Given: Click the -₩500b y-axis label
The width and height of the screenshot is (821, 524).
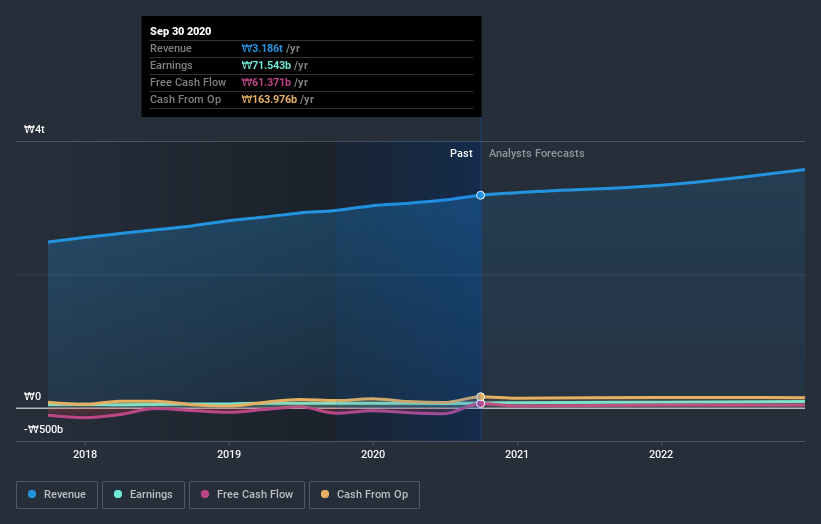Looking at the screenshot, I should pyautogui.click(x=43, y=429).
